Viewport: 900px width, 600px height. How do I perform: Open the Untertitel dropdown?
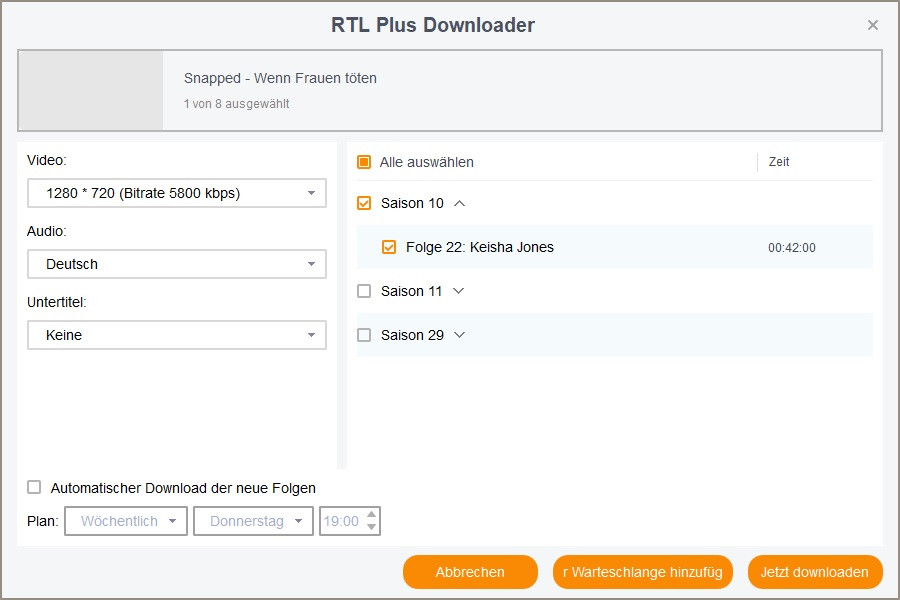(177, 335)
